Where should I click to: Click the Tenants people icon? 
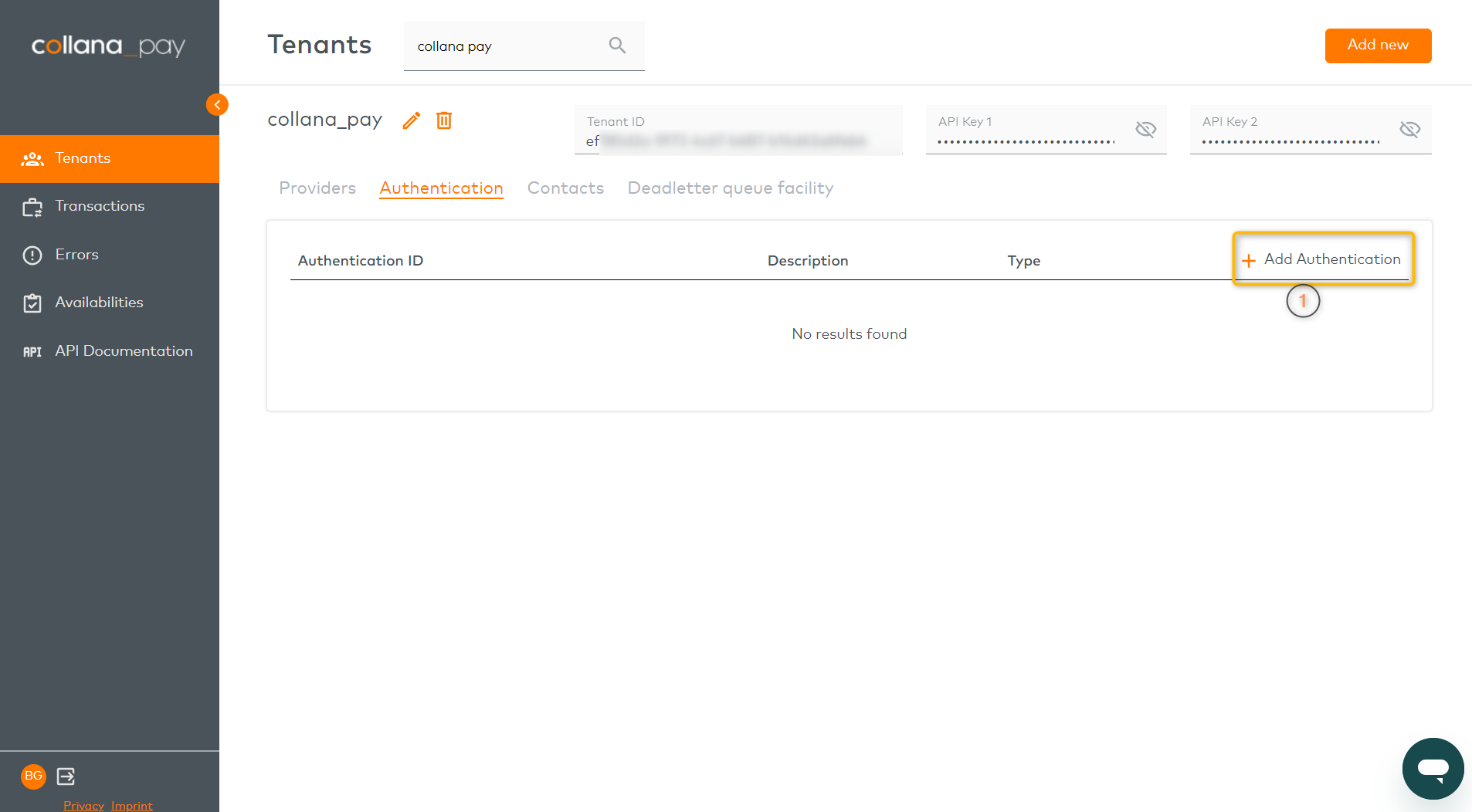(x=32, y=159)
